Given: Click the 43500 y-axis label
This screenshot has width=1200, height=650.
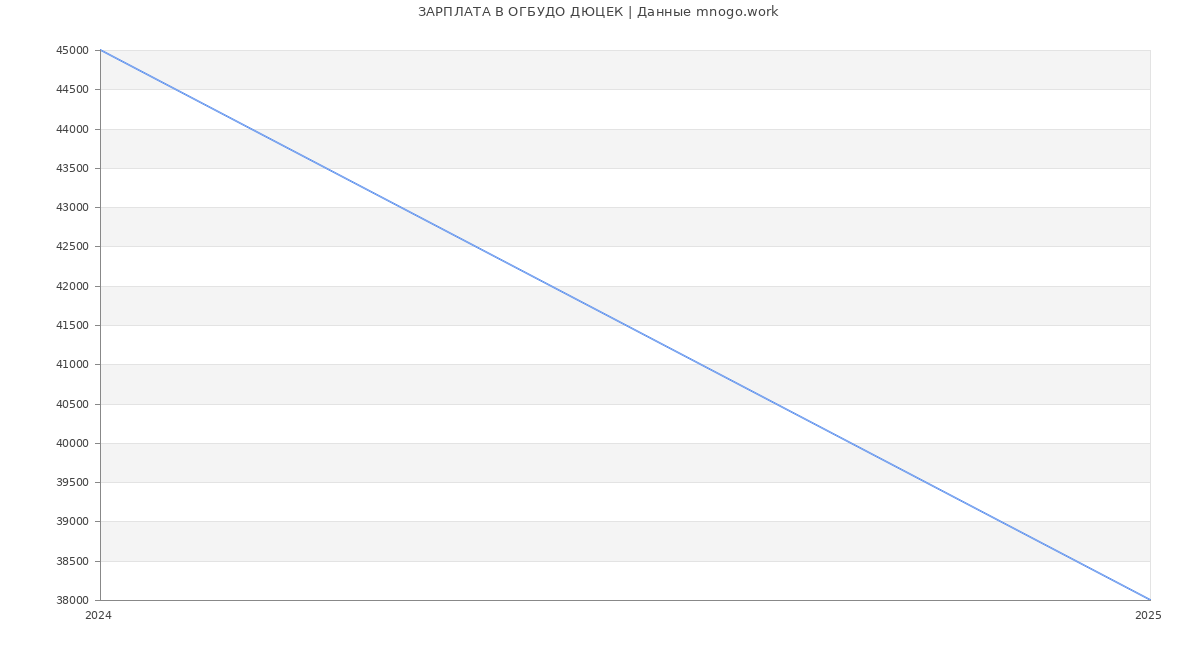Looking at the screenshot, I should [x=73, y=168].
